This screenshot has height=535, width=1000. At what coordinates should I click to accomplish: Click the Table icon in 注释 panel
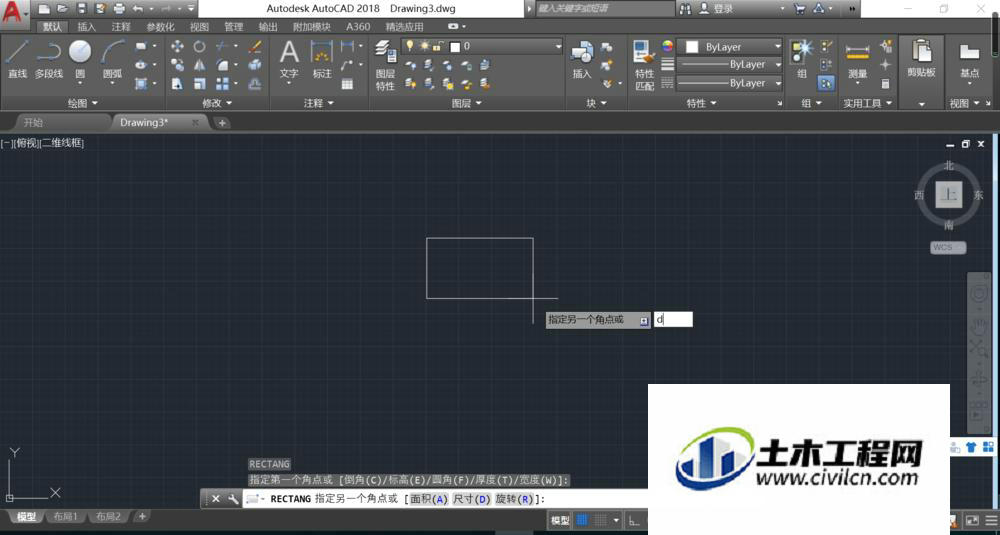pos(347,84)
